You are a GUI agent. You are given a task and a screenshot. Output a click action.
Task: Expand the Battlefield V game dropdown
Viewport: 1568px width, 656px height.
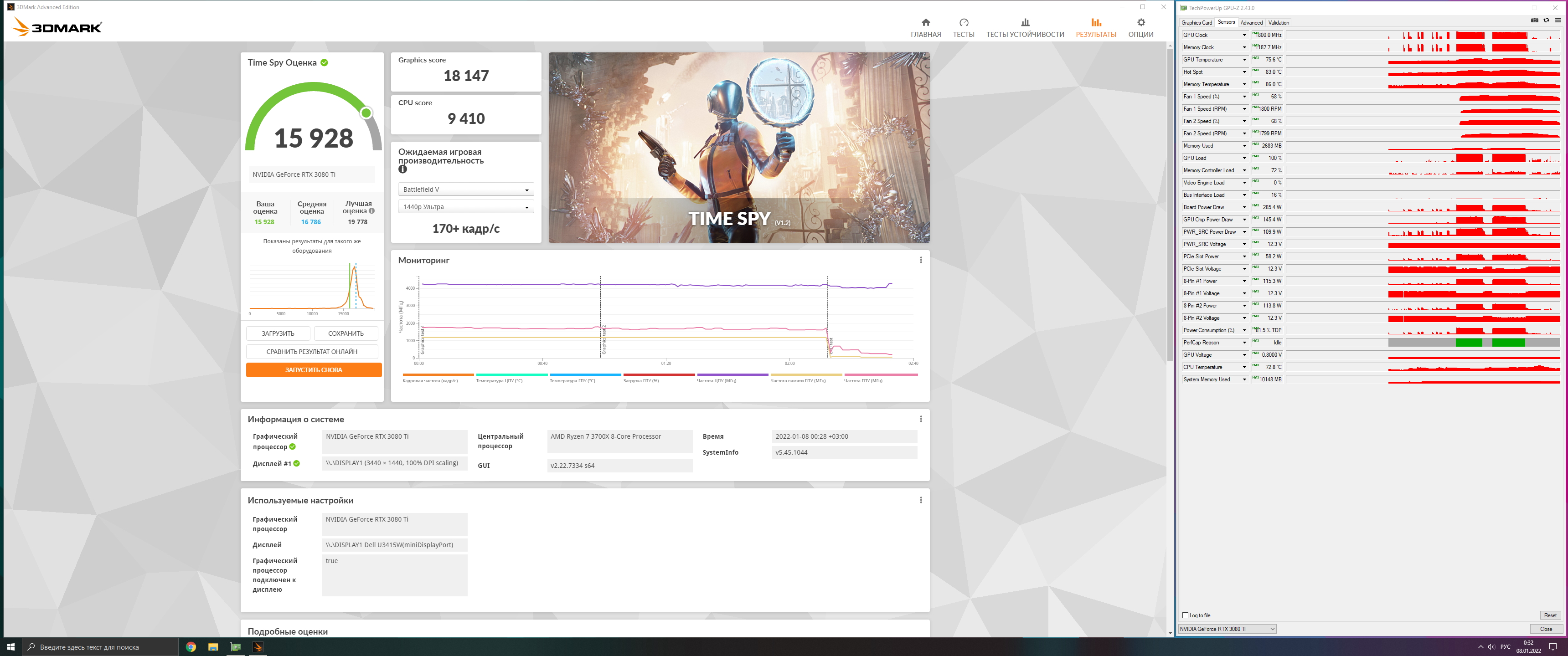[x=466, y=189]
